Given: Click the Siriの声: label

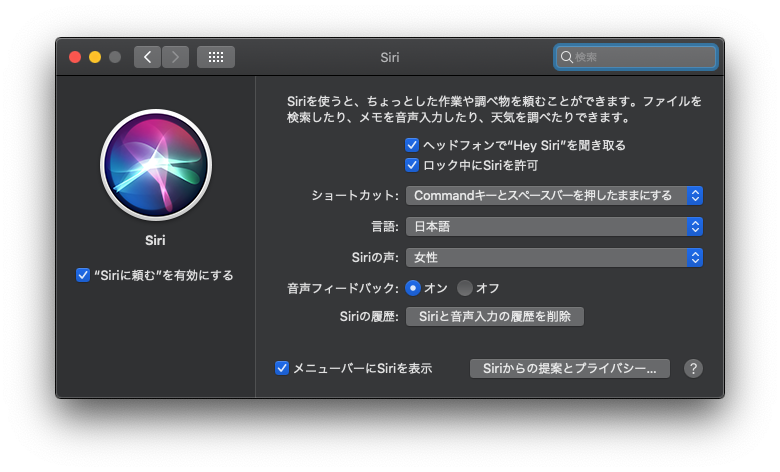Looking at the screenshot, I should 375,258.
